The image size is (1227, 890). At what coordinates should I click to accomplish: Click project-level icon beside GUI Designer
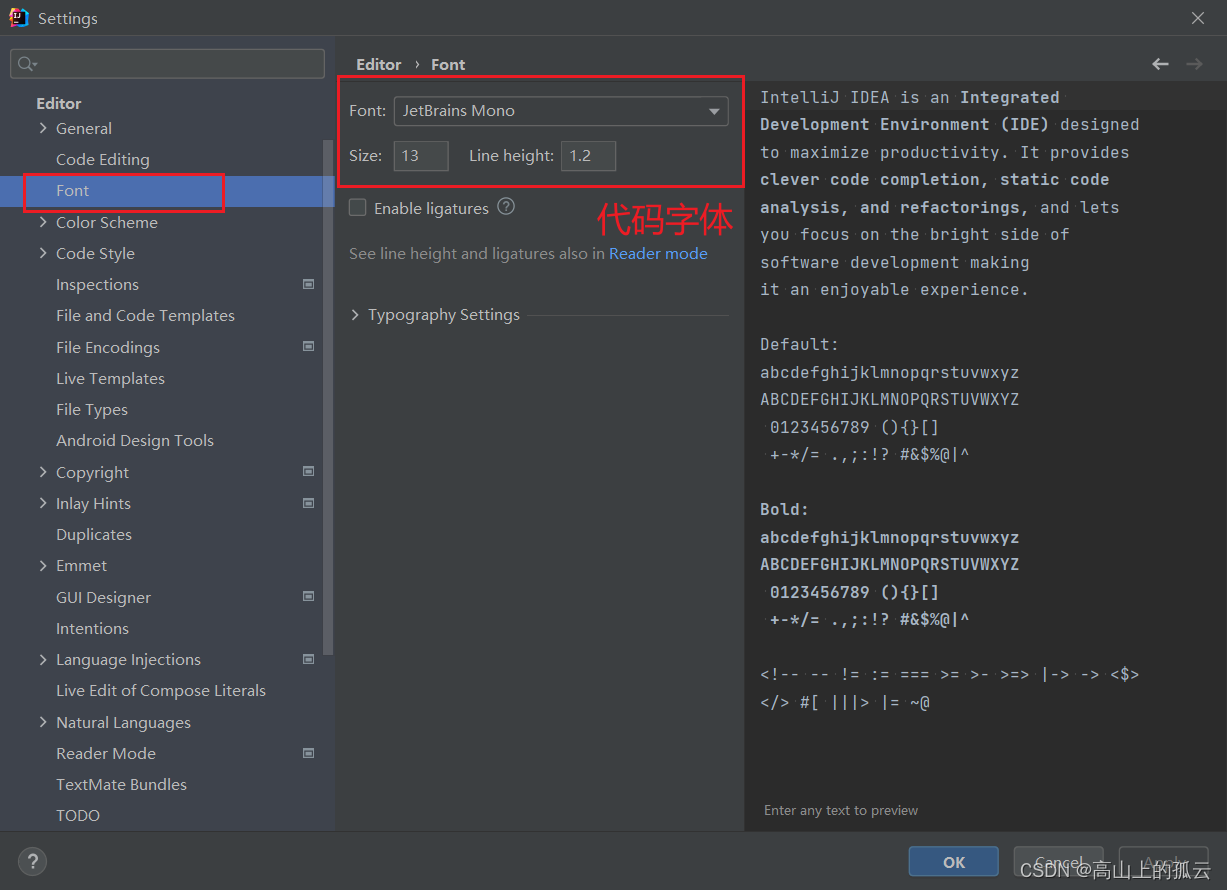click(309, 597)
